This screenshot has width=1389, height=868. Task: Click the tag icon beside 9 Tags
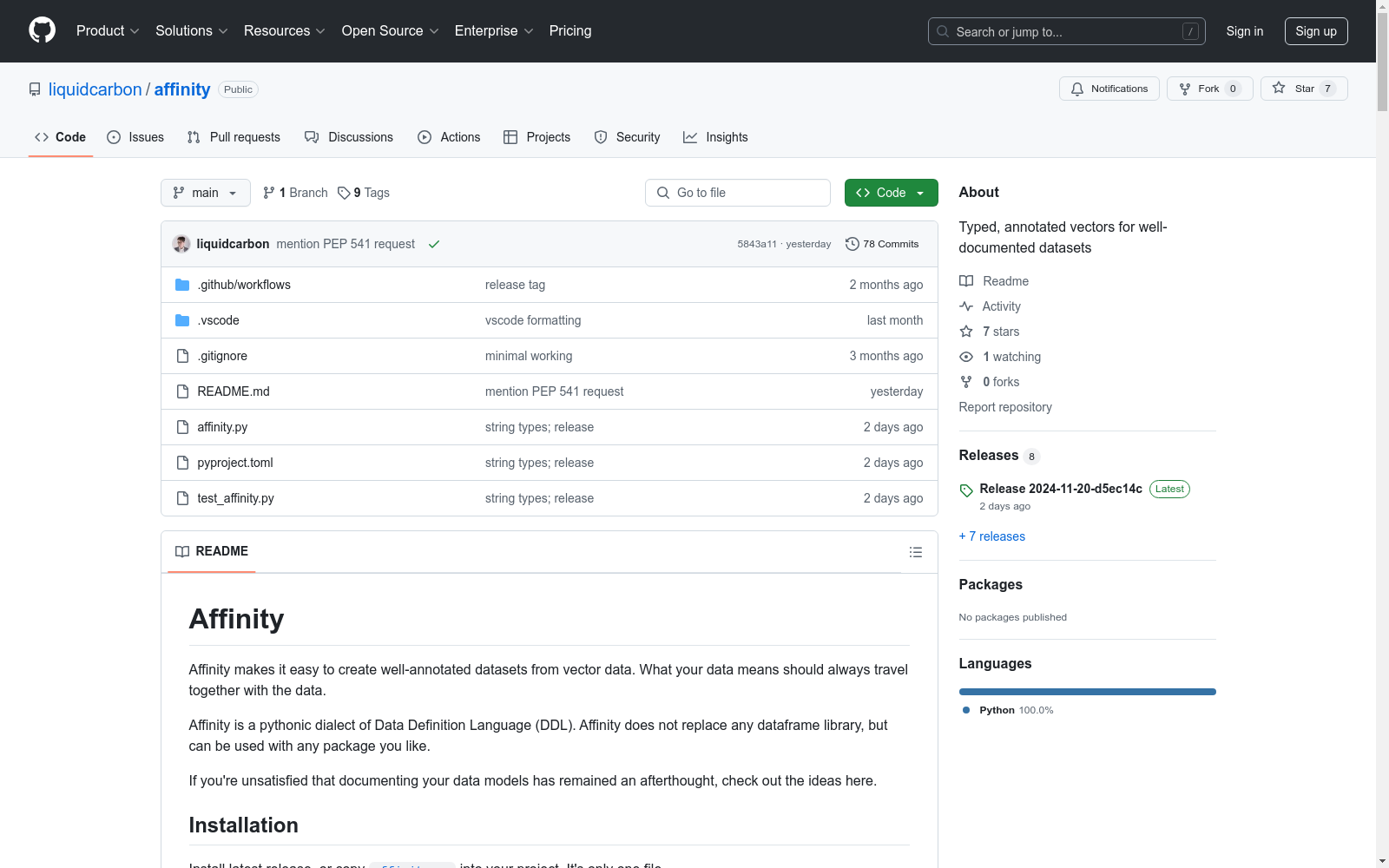[x=344, y=193]
